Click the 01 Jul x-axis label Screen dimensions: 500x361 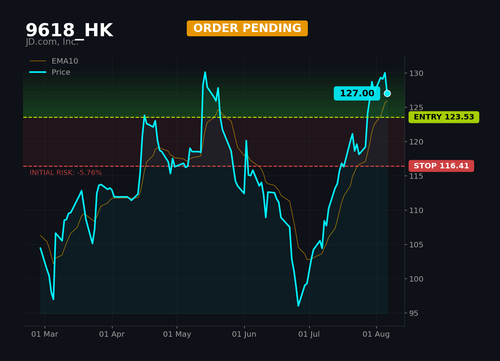309,334
